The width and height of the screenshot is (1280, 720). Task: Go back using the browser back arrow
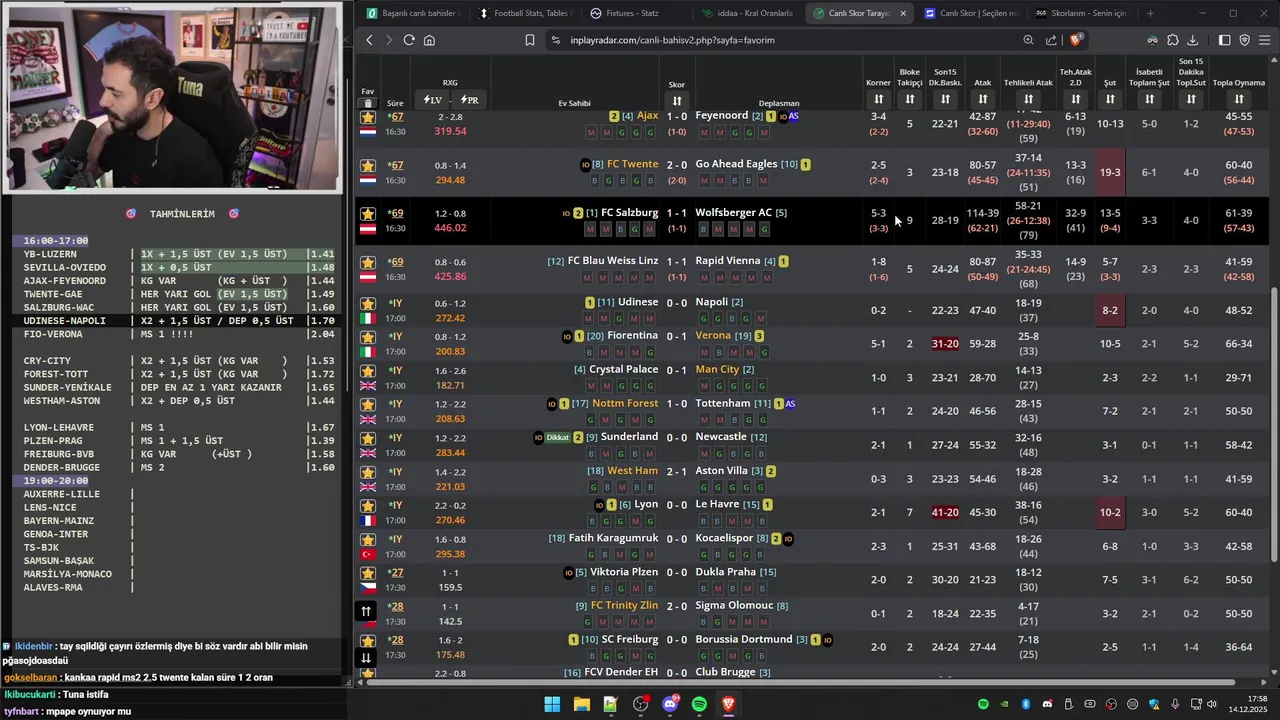point(369,40)
